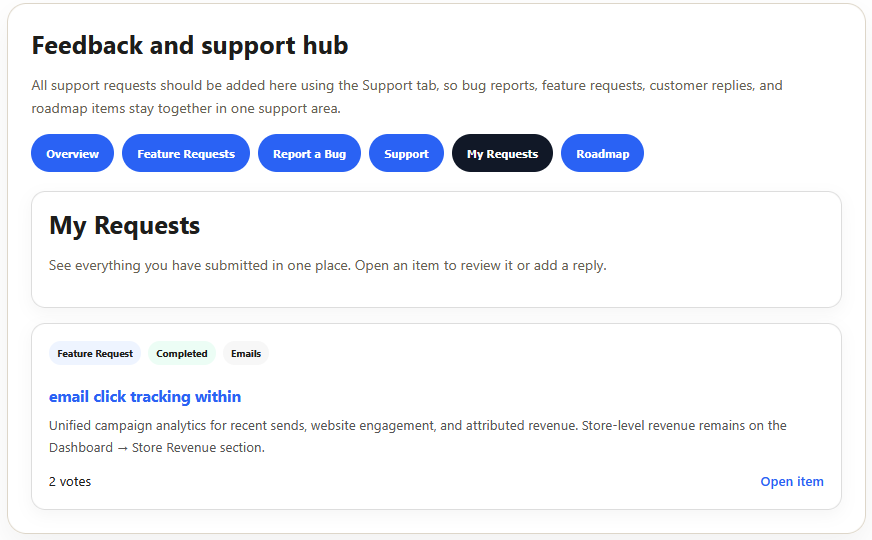Click the 'All support requests should be added' paragraph

407,97
